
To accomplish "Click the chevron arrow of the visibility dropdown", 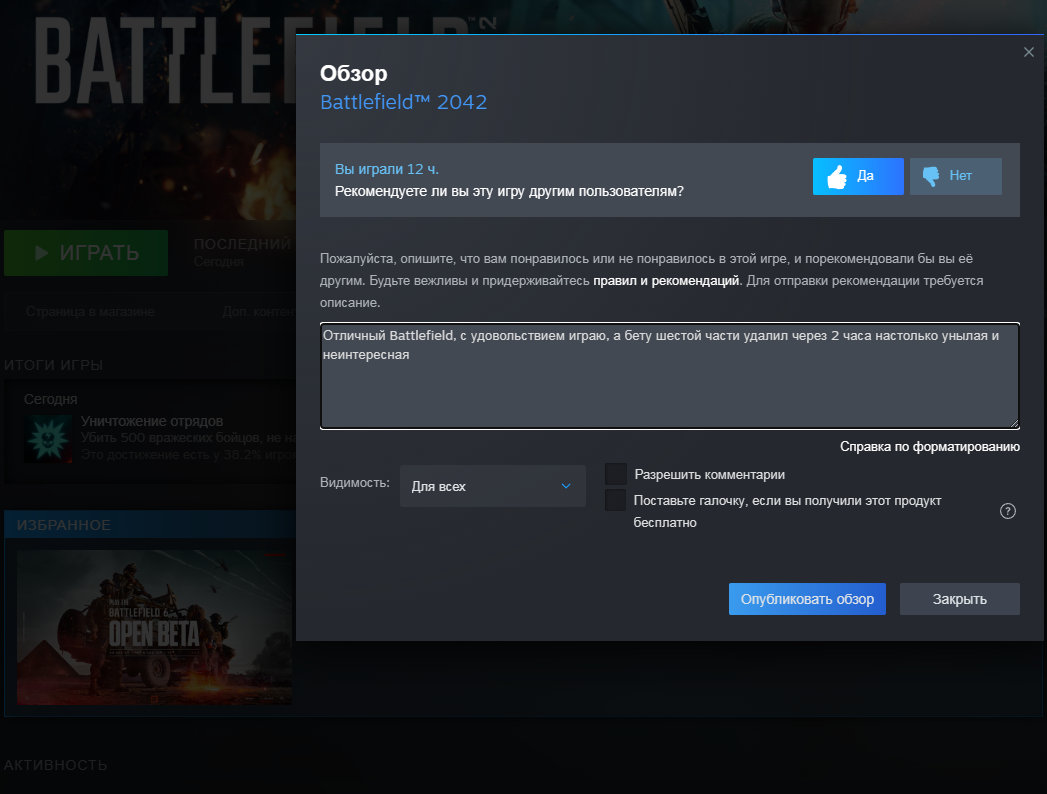I will click(x=566, y=486).
